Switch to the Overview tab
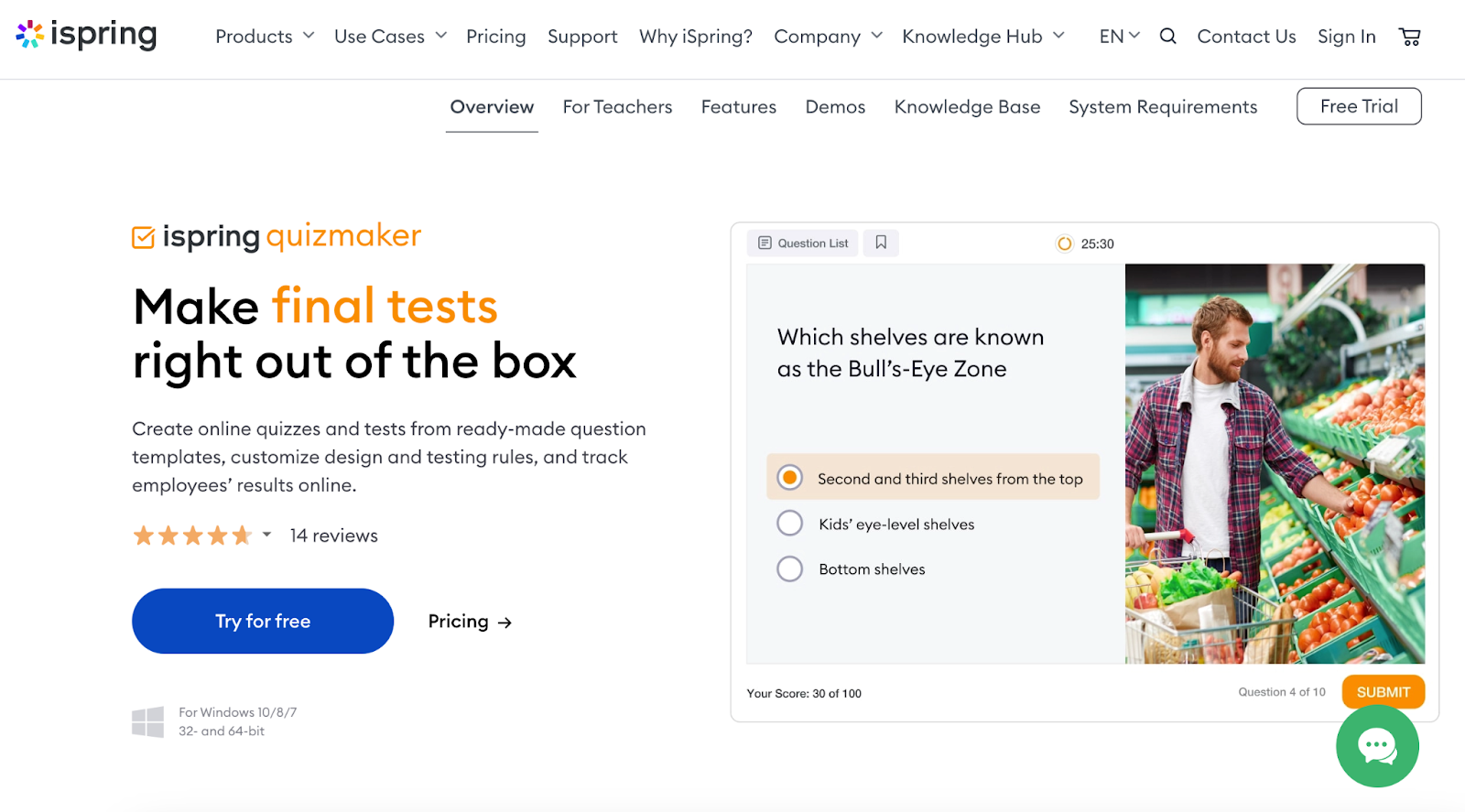 pyautogui.click(x=492, y=107)
